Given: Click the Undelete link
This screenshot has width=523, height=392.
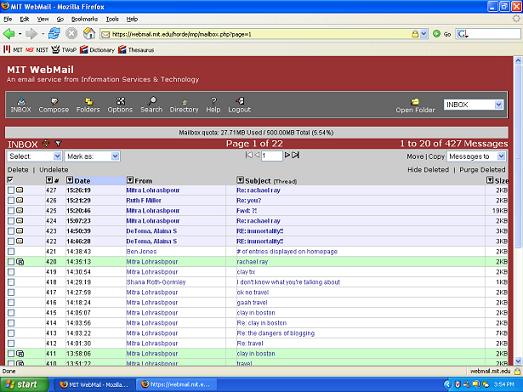Looking at the screenshot, I should click(x=54, y=169).
